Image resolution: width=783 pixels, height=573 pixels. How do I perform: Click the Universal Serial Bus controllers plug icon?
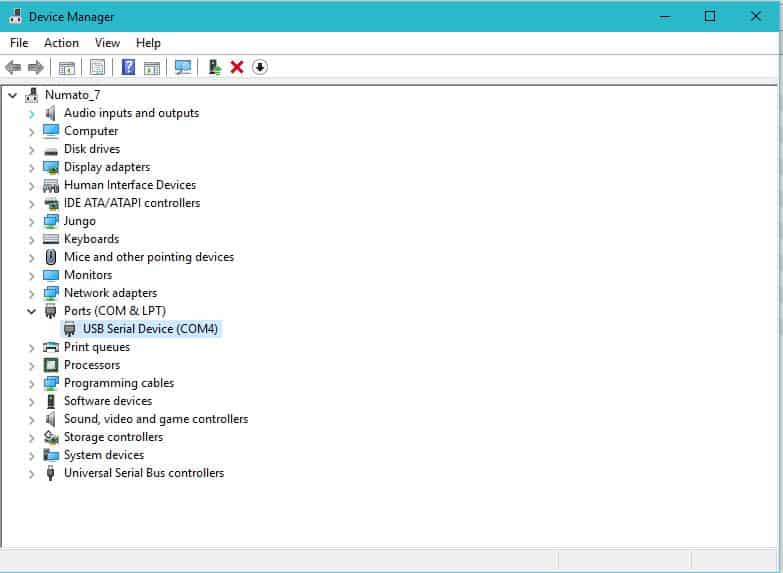click(50, 473)
